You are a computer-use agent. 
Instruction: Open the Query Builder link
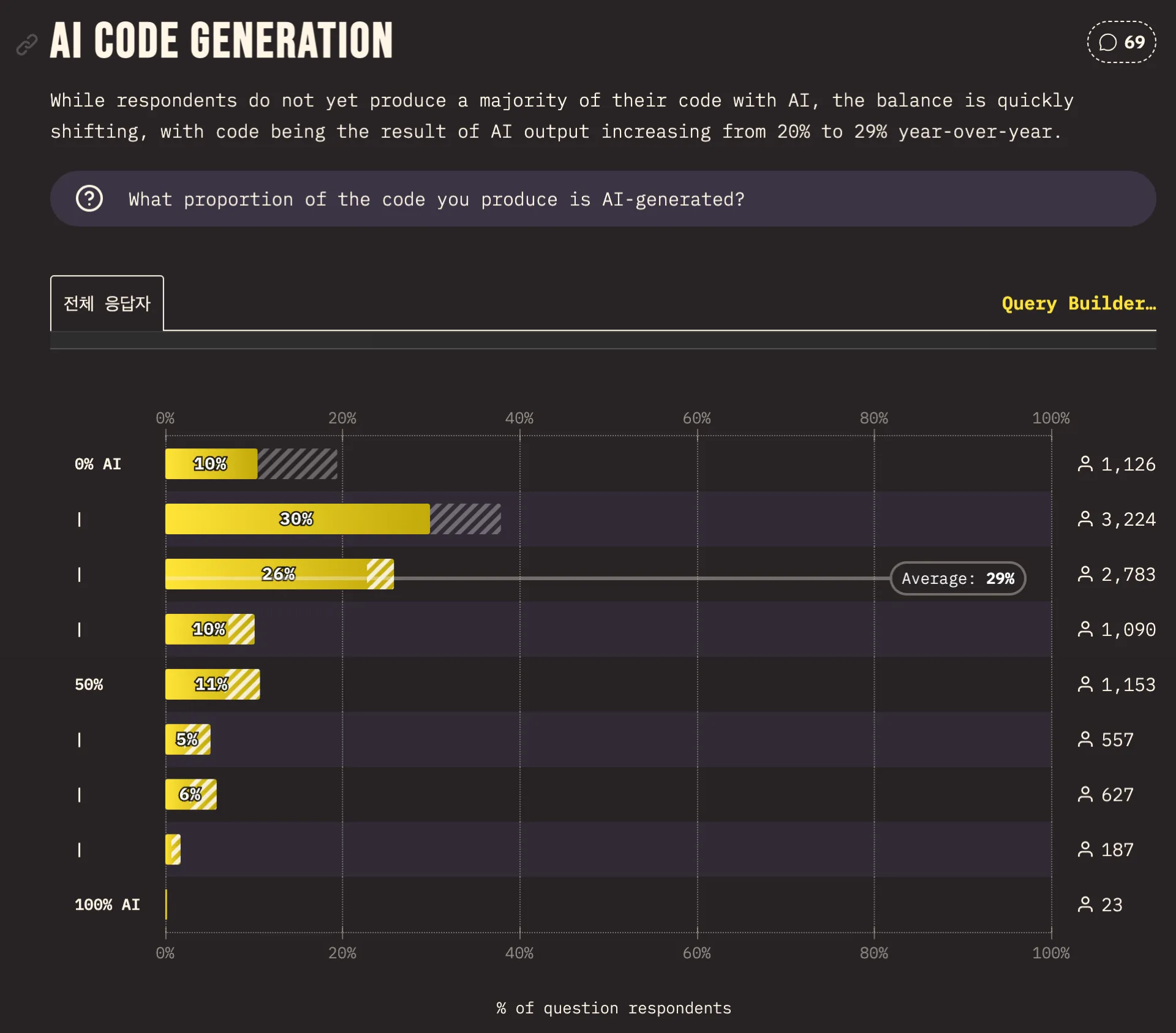1078,303
